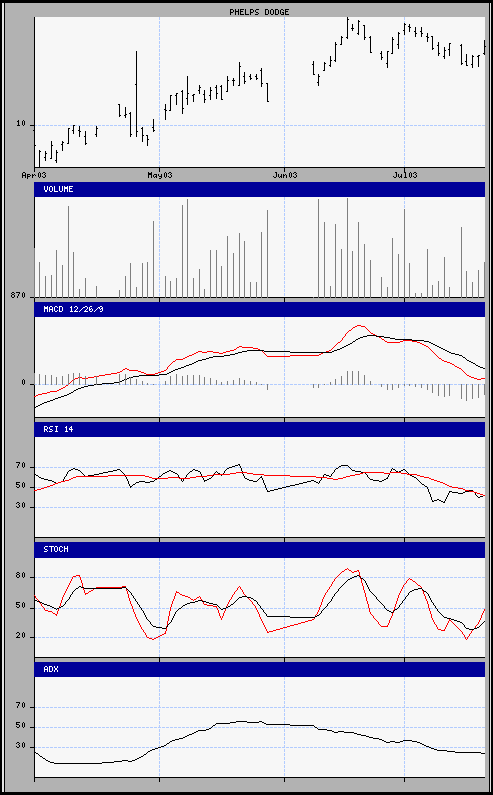Click the STOCH 20 level label
The height and width of the screenshot is (795, 493).
point(20,636)
